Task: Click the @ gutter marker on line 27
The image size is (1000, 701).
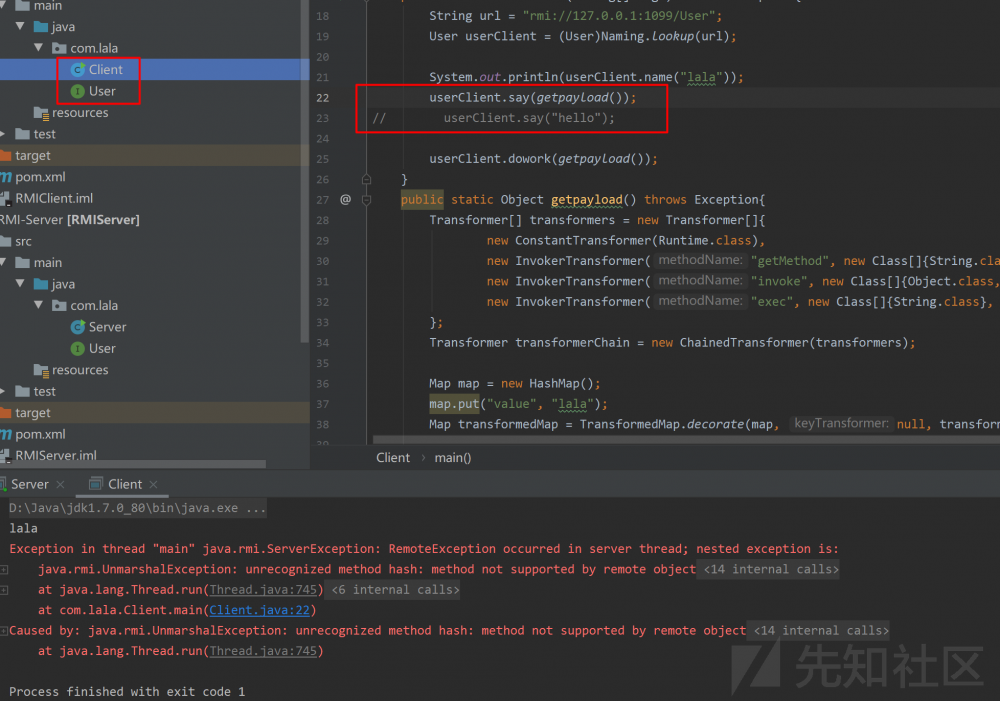Action: [345, 200]
